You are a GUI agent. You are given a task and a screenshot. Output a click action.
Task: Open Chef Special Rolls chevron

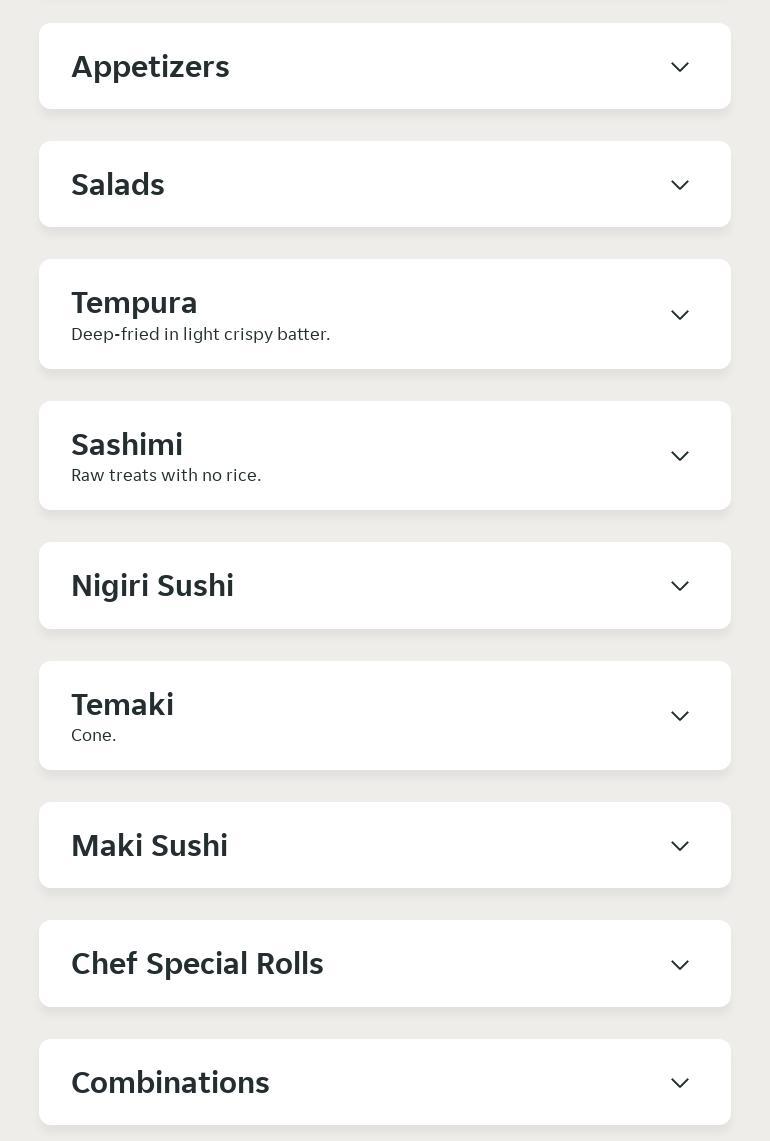pyautogui.click(x=680, y=965)
